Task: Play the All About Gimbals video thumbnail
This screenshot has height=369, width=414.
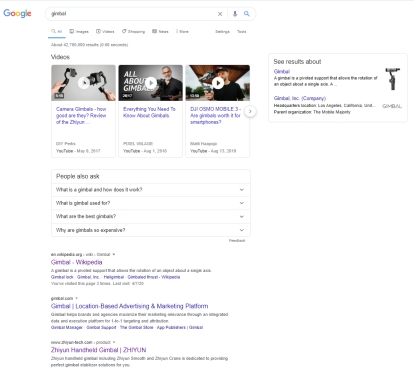Action: [x=151, y=83]
